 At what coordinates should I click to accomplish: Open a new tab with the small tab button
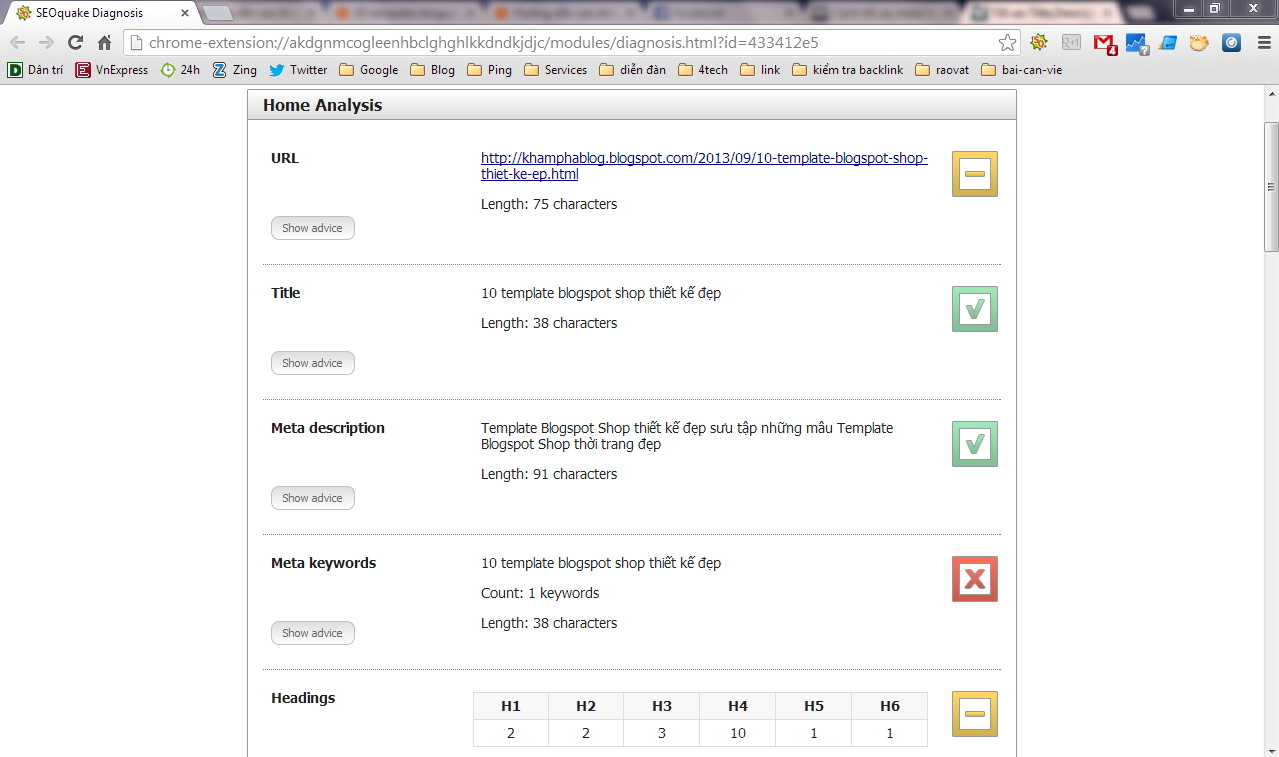218,14
